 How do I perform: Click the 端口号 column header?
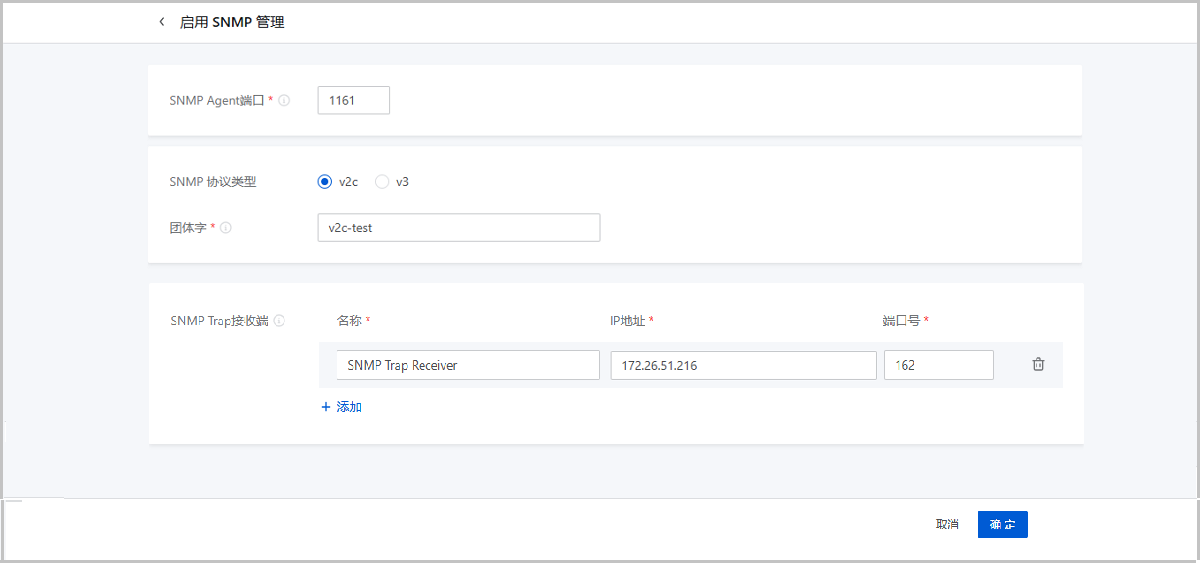[900, 321]
